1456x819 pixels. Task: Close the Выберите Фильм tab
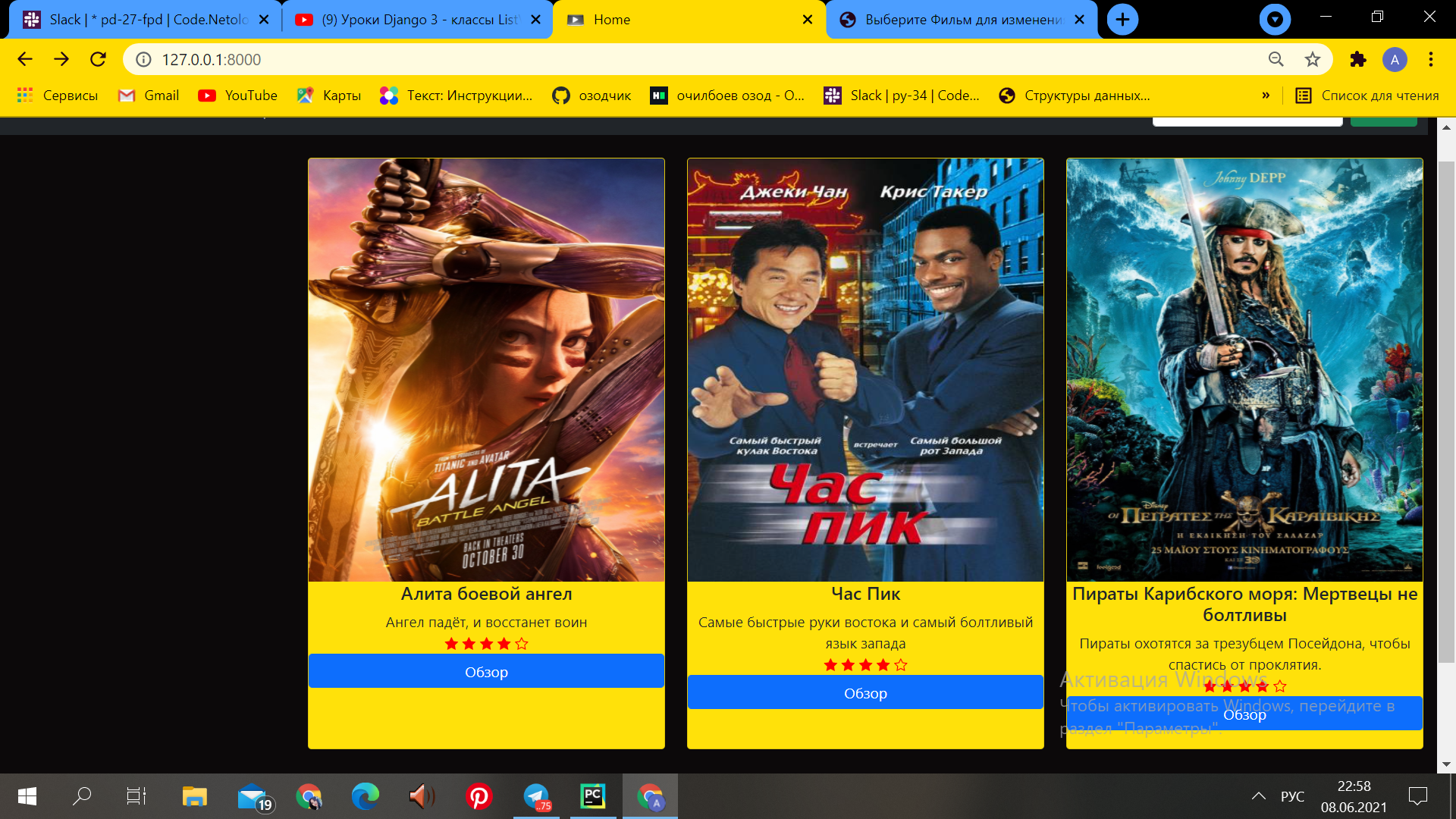coord(1080,20)
